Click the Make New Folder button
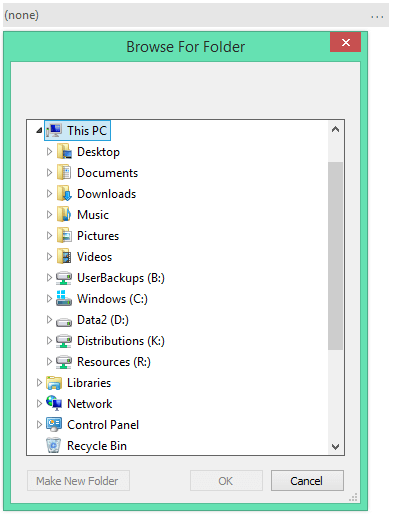393x514 pixels. 78,481
